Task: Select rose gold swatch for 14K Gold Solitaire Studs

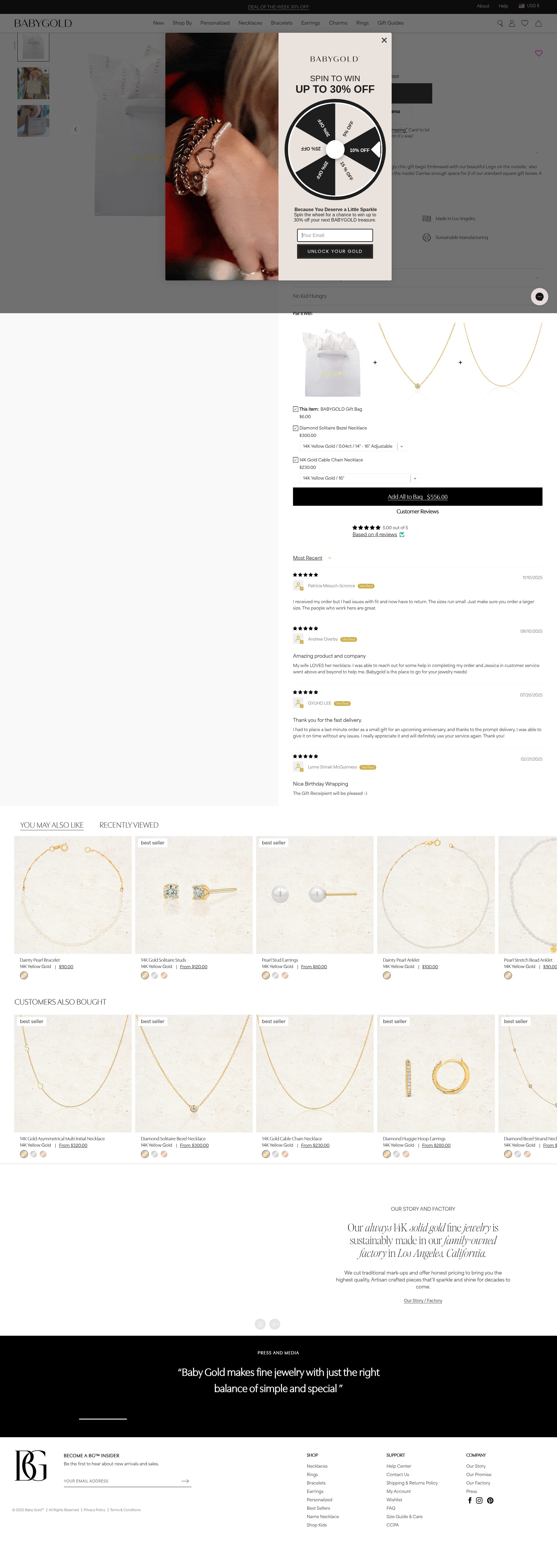Action: coord(164,975)
